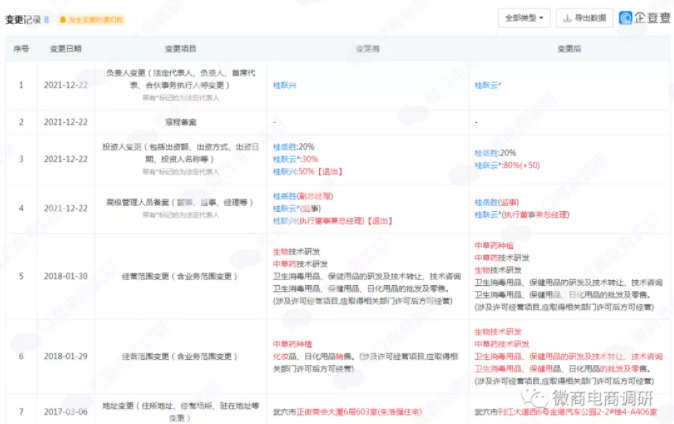
Task: Click the 2018-01-30 date cell
Action: point(68,275)
